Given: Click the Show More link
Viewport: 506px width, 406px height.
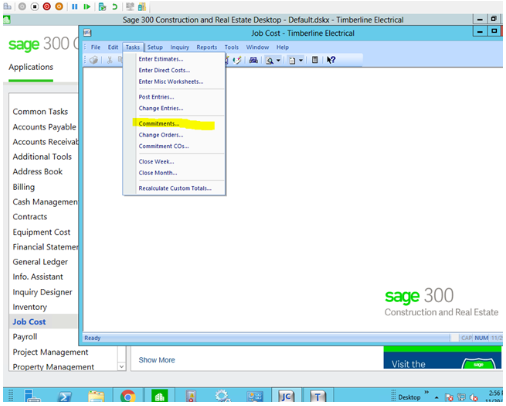Looking at the screenshot, I should (x=157, y=360).
